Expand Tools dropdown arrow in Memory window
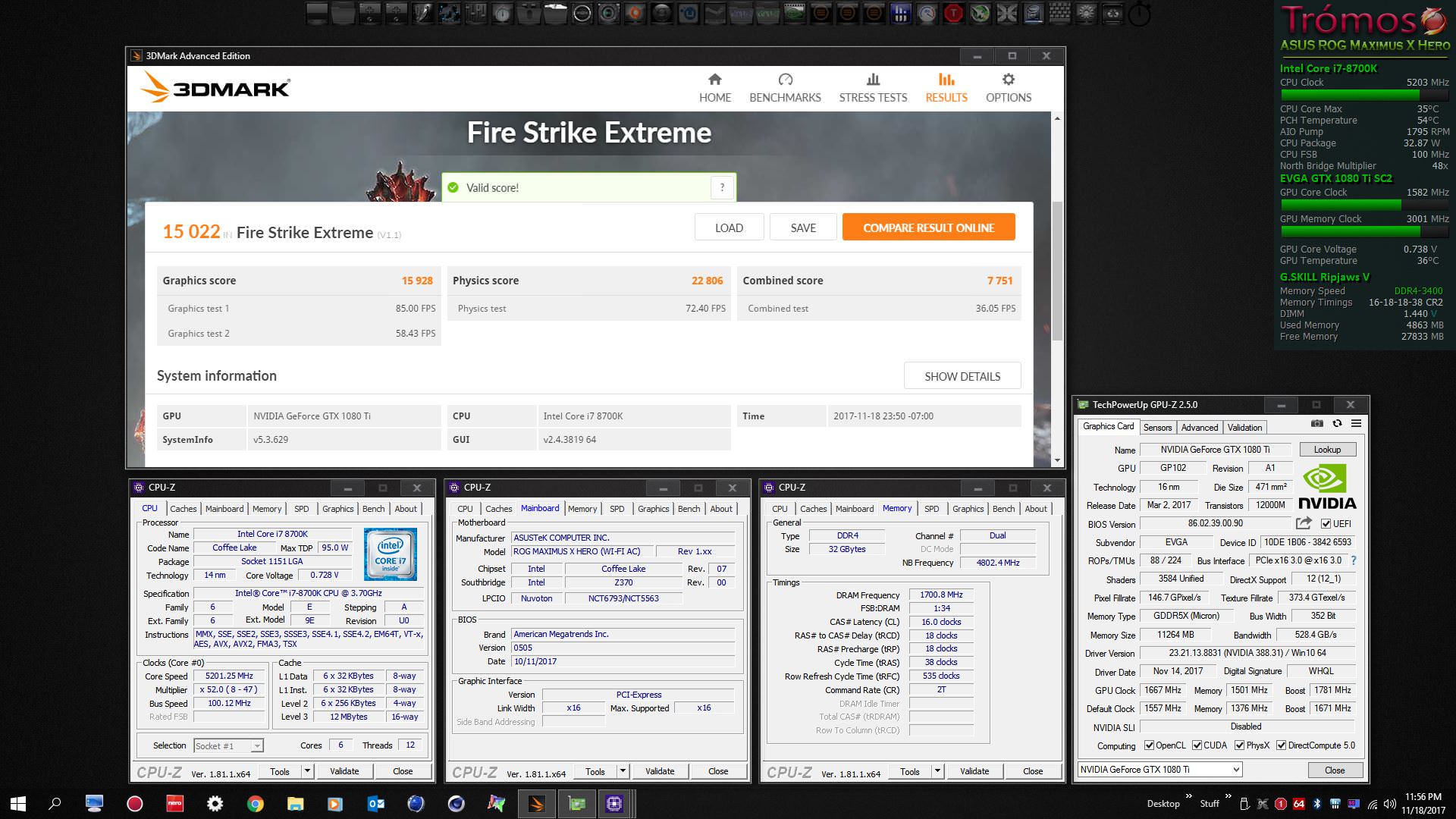Image resolution: width=1456 pixels, height=819 pixels. [937, 771]
